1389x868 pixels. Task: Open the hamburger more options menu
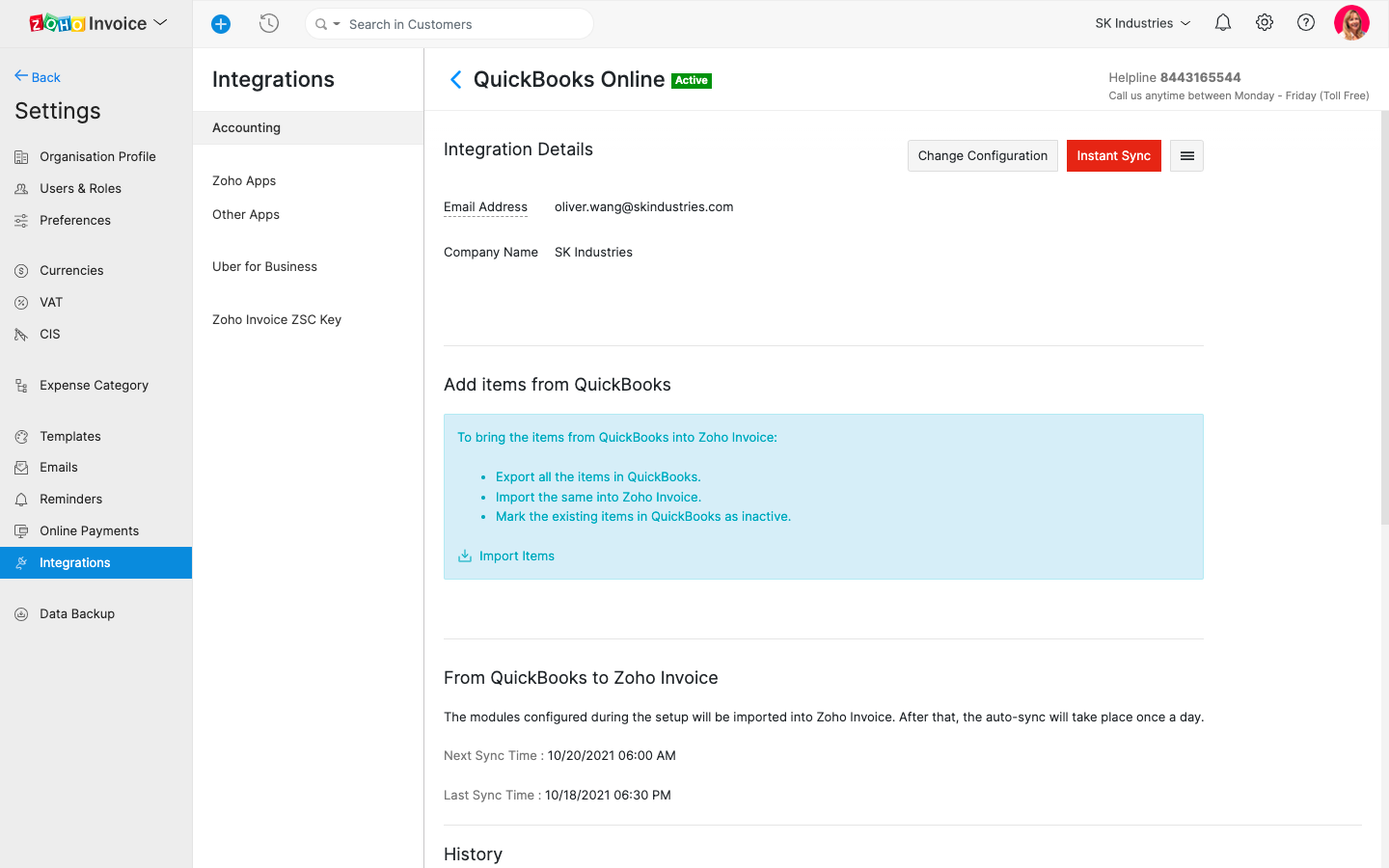1186,156
